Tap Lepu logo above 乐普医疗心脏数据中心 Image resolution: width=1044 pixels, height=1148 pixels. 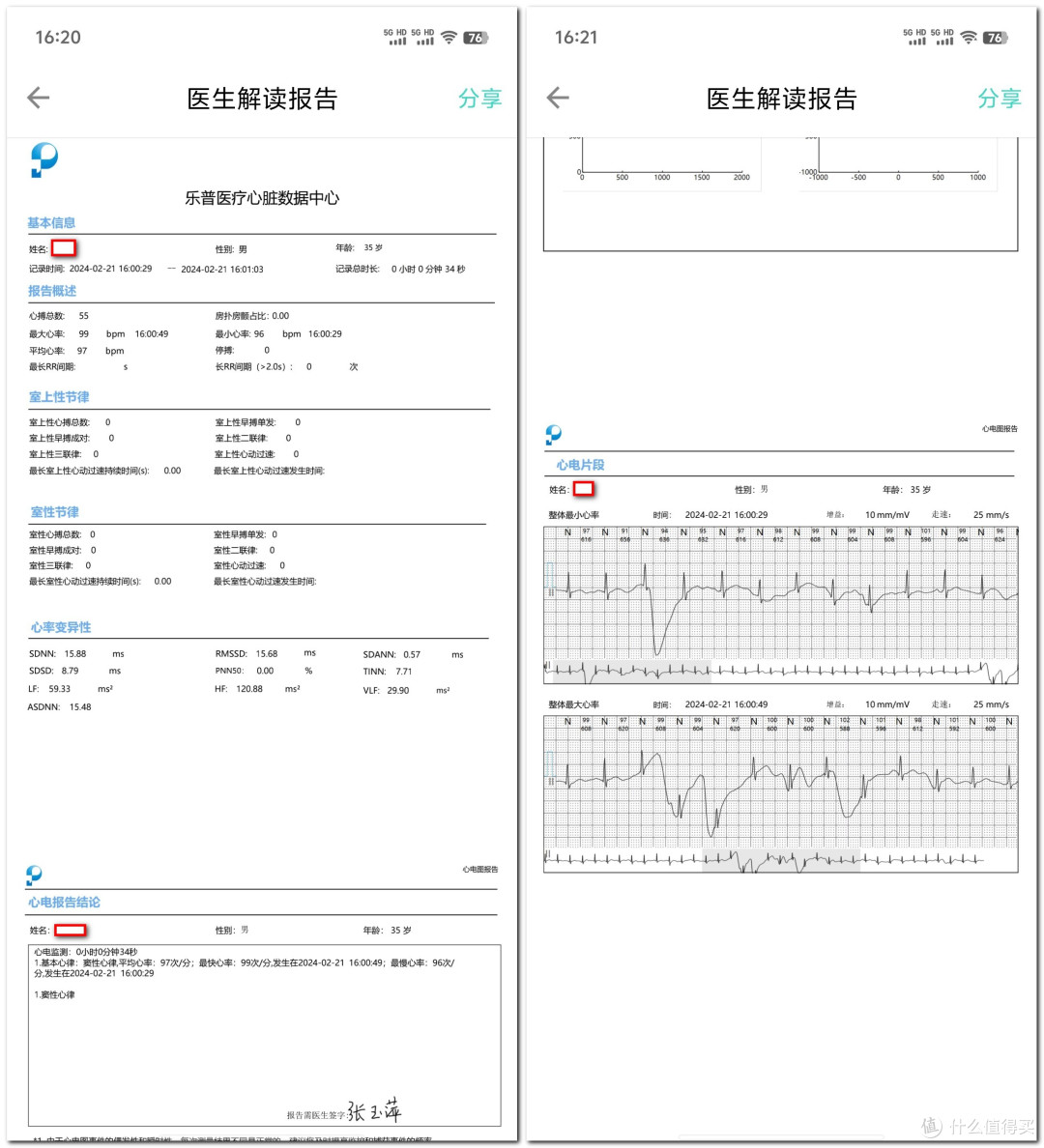point(43,159)
